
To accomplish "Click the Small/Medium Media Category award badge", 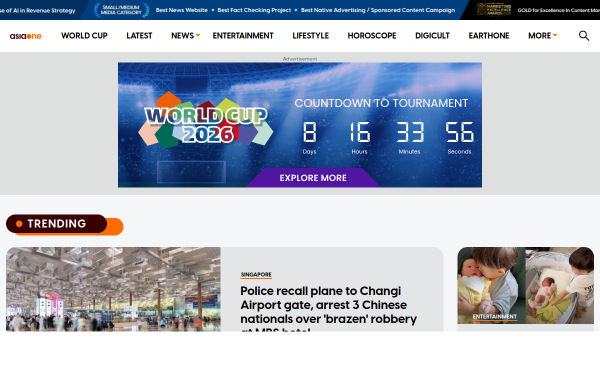I will pyautogui.click(x=121, y=10).
